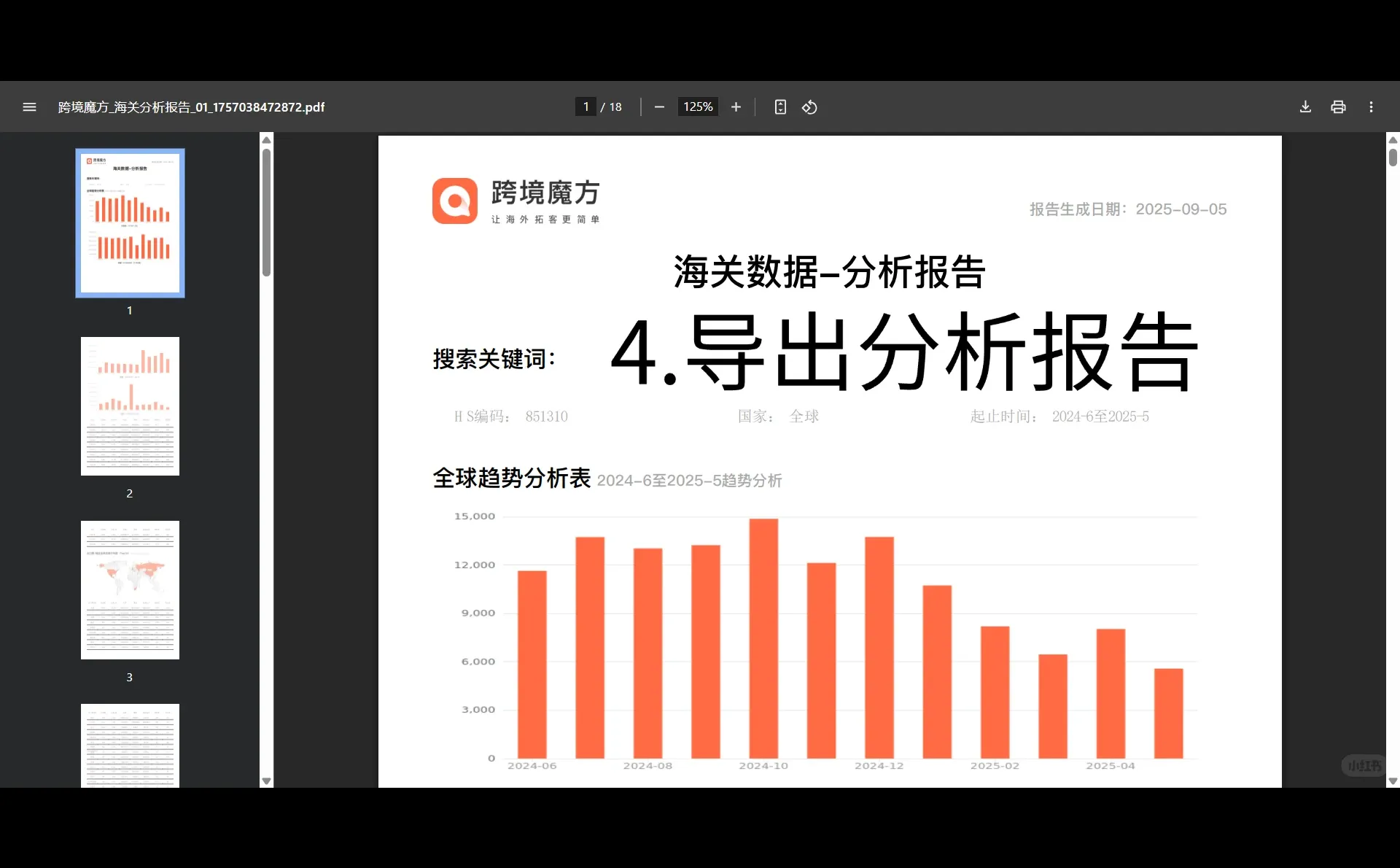Open the three-dot more options menu

click(x=1371, y=106)
